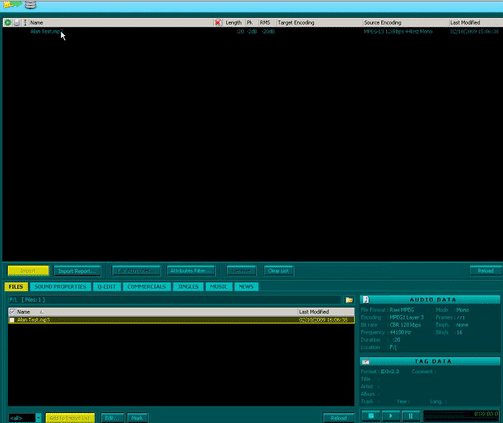Click the Target Encoding column header

pos(319,23)
